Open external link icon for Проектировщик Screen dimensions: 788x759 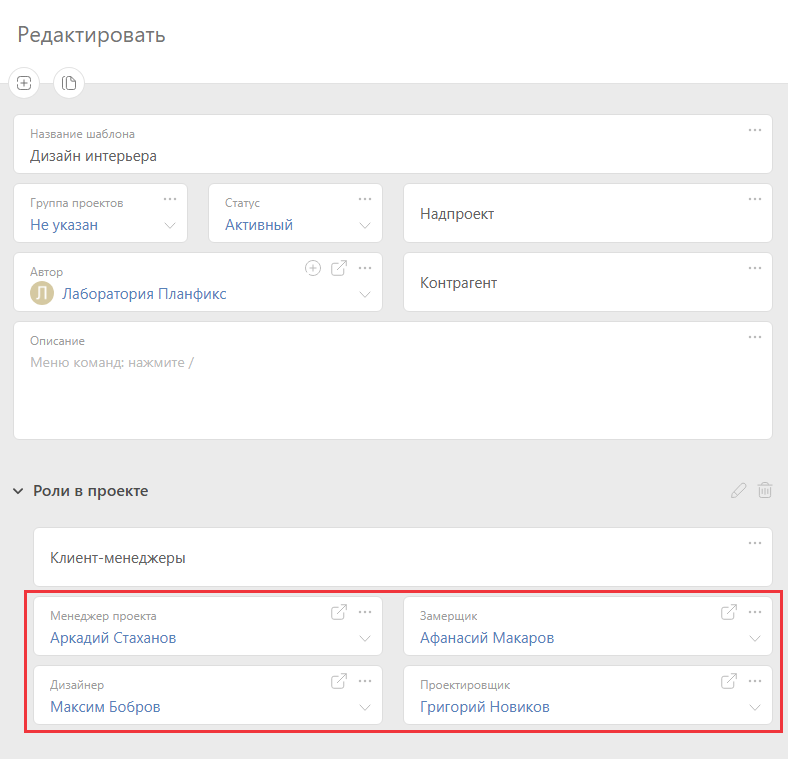pos(729,681)
